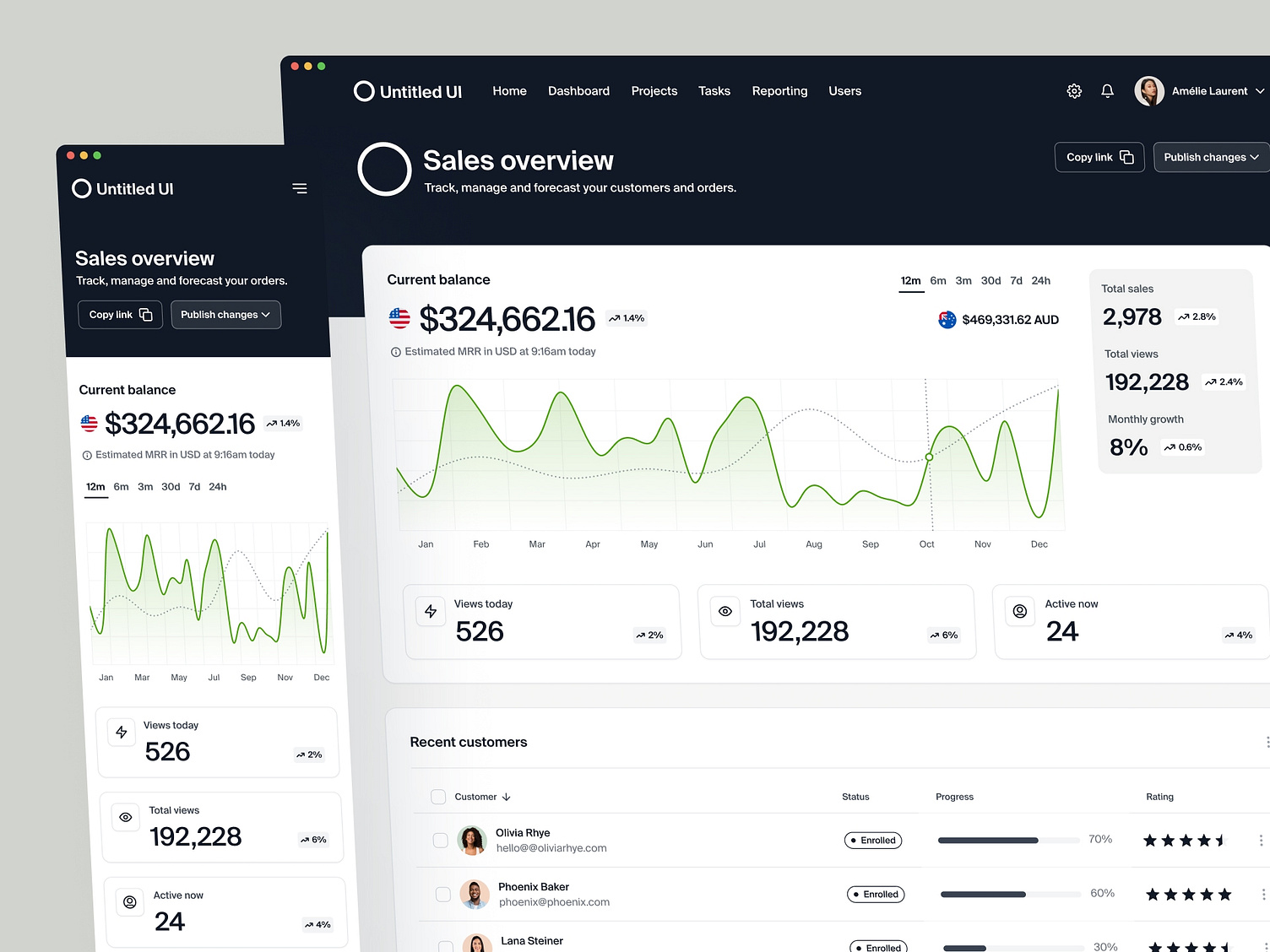The height and width of the screenshot is (952, 1270).
Task: Click the Copy link button
Action: (1099, 157)
